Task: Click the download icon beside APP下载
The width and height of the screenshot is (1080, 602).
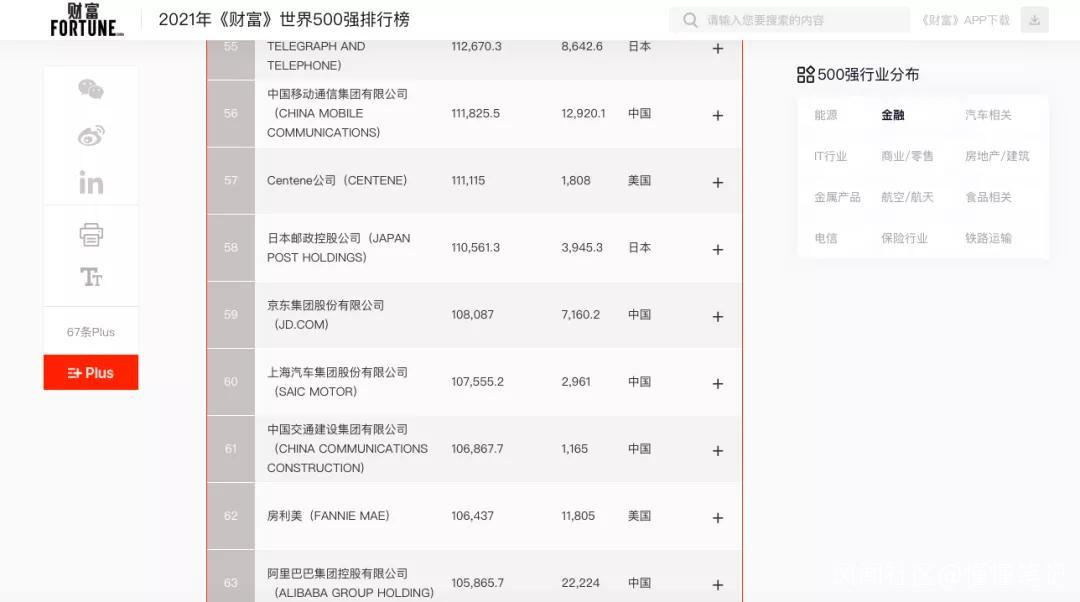Action: [x=1035, y=20]
